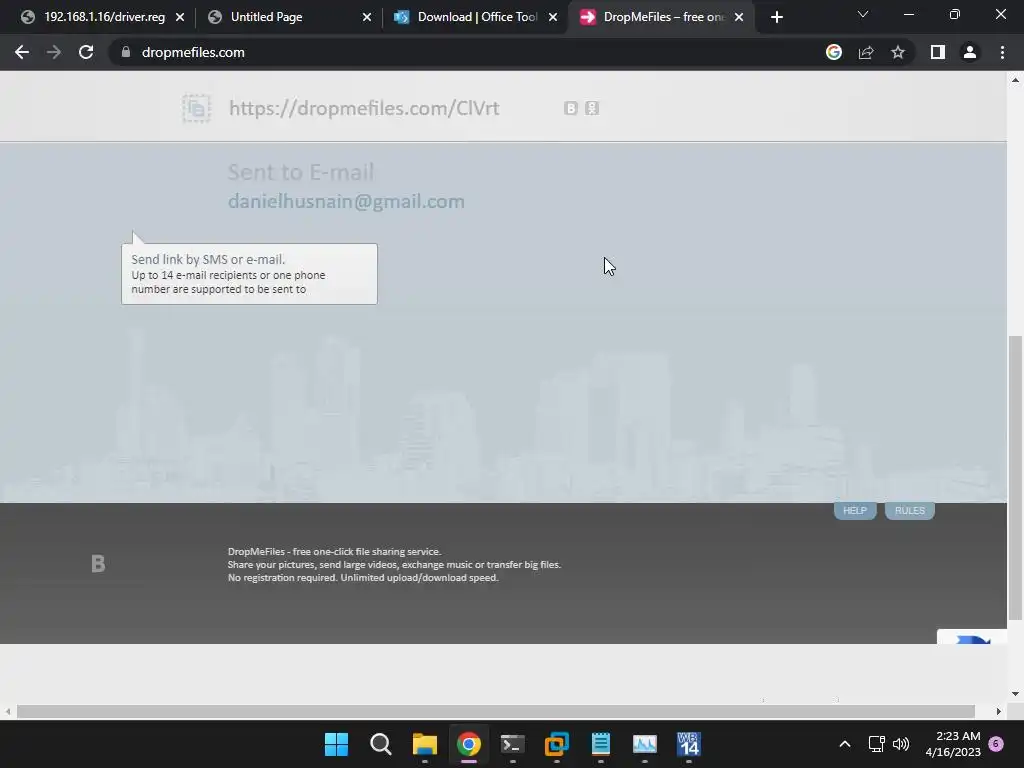Open the RULES button
1024x768 pixels.
click(x=910, y=511)
